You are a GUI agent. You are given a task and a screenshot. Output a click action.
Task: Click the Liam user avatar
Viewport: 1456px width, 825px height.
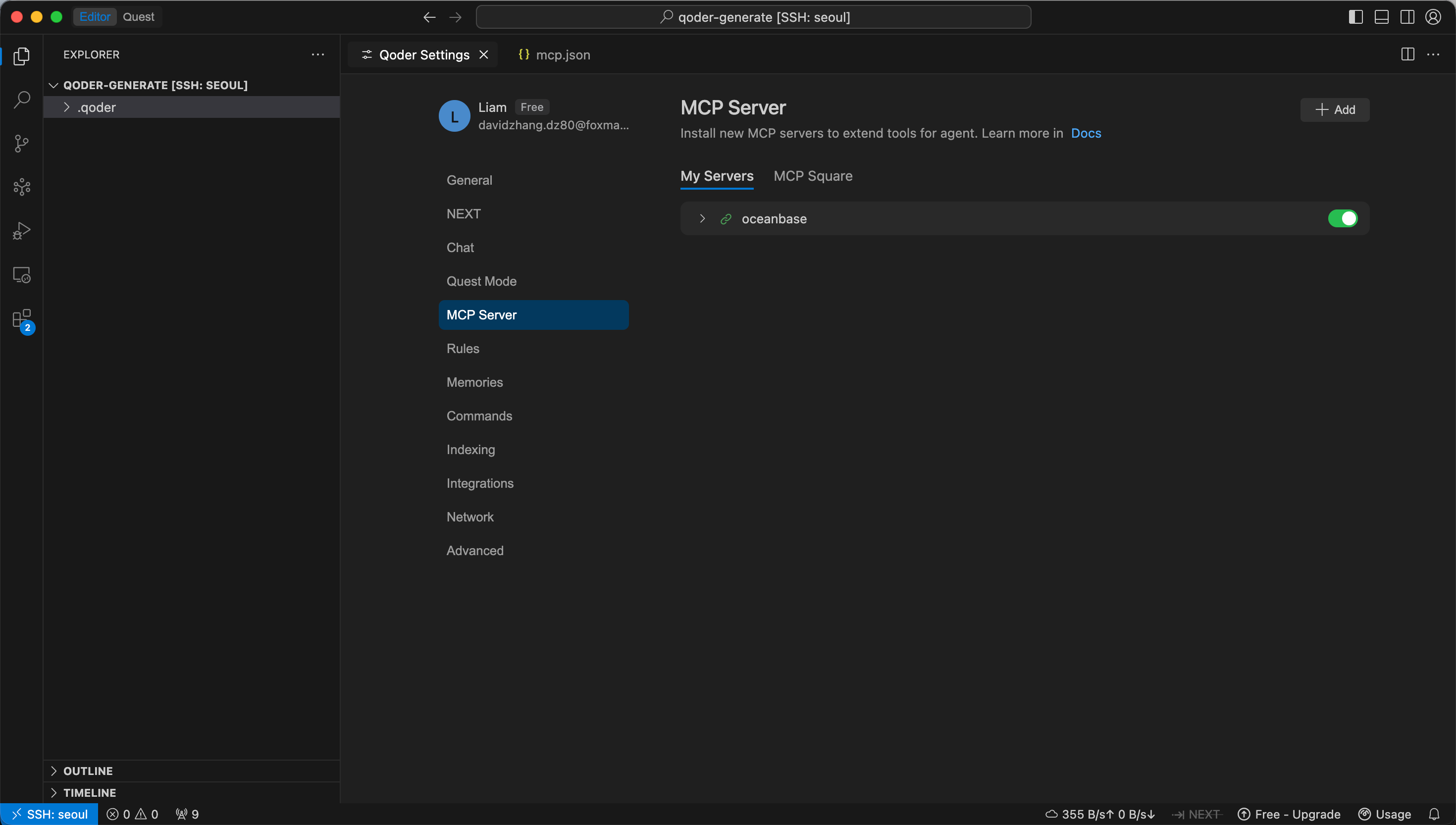click(454, 116)
